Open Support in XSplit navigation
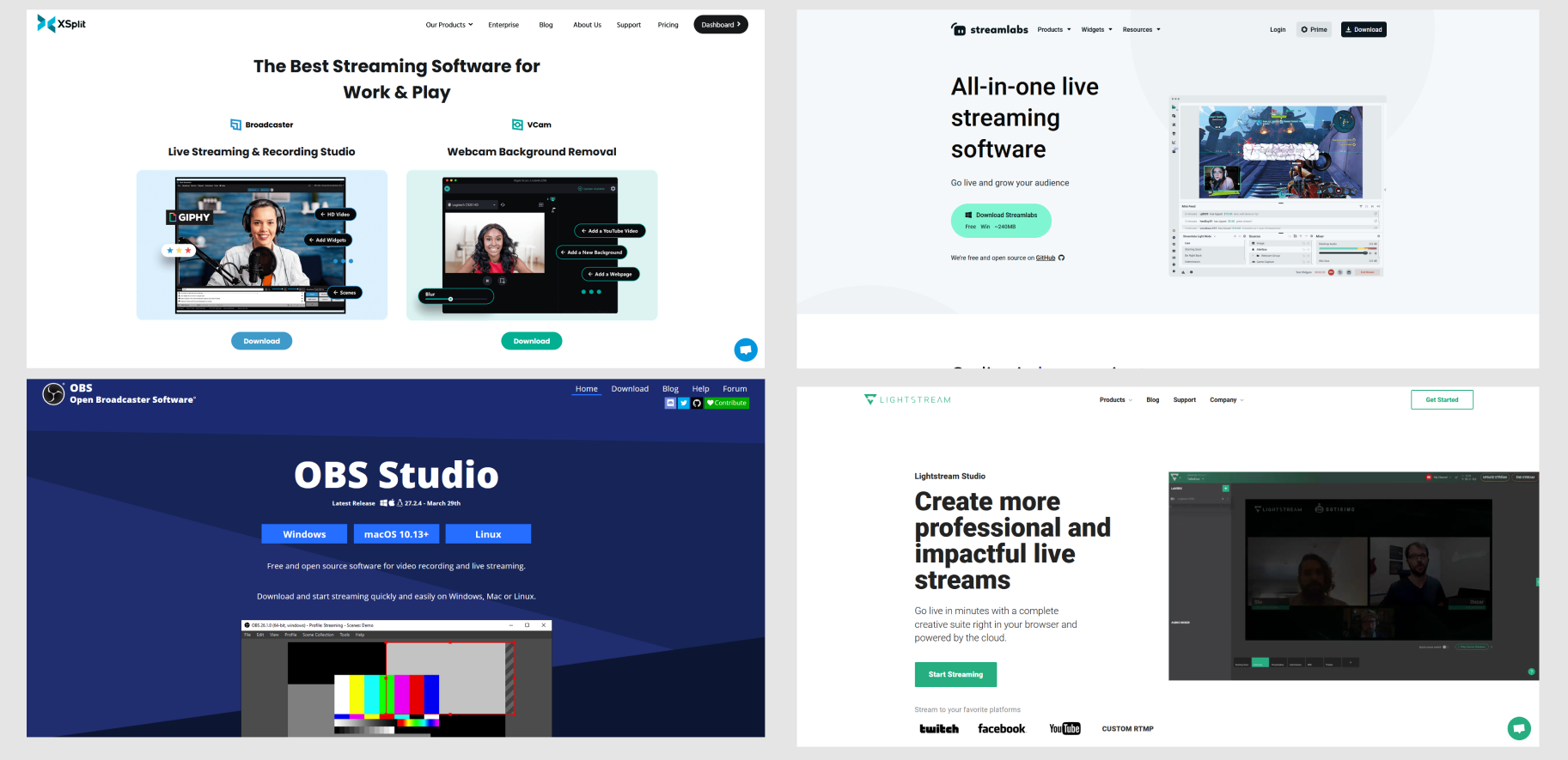1568x760 pixels. tap(628, 25)
